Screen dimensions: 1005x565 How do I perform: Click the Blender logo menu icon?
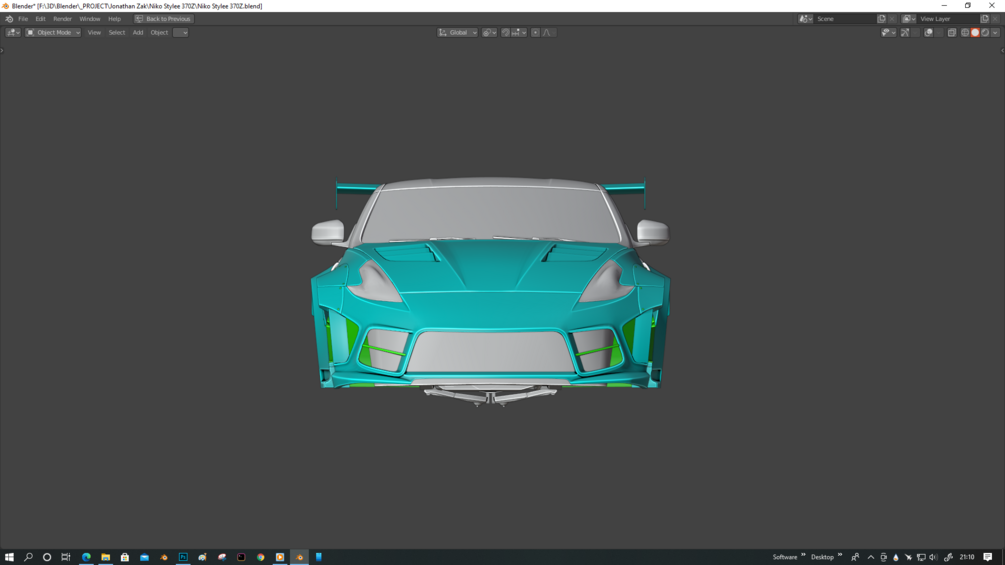click(x=9, y=19)
